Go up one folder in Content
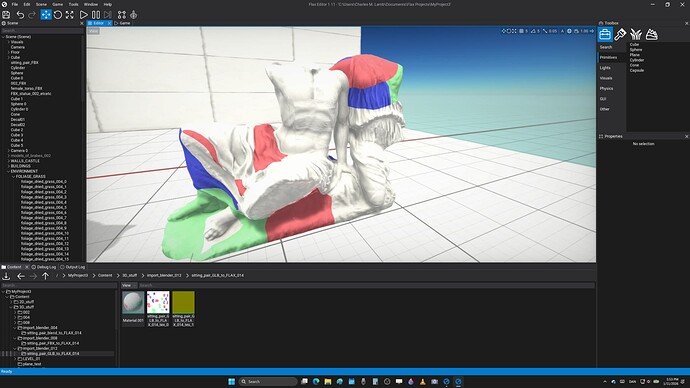Screen dimensions: 690x388 pyautogui.click(x=45, y=276)
